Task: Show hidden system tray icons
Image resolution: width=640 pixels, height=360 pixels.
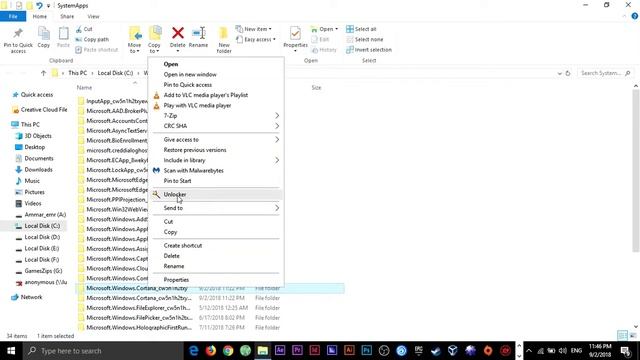Action: 529,351
